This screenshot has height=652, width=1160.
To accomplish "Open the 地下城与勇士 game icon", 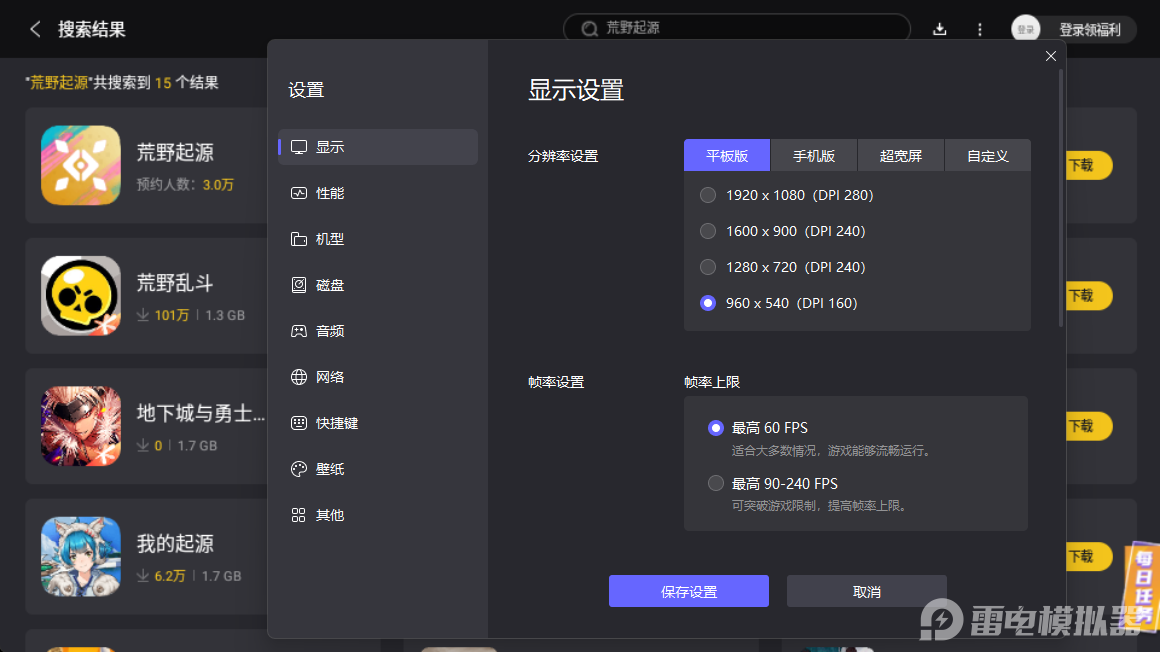I will pos(81,426).
